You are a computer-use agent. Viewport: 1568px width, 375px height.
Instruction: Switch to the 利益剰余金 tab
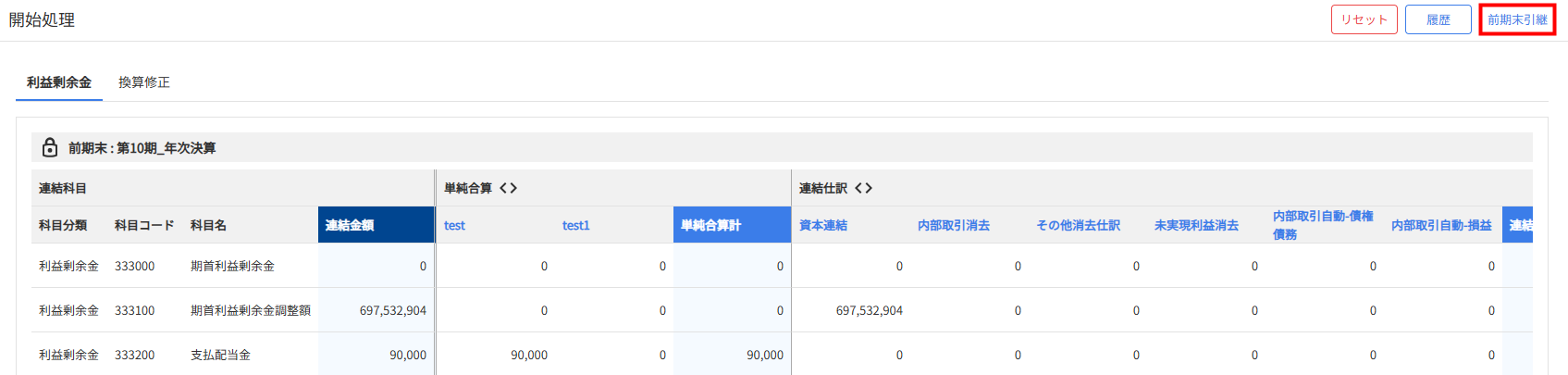pyautogui.click(x=59, y=82)
